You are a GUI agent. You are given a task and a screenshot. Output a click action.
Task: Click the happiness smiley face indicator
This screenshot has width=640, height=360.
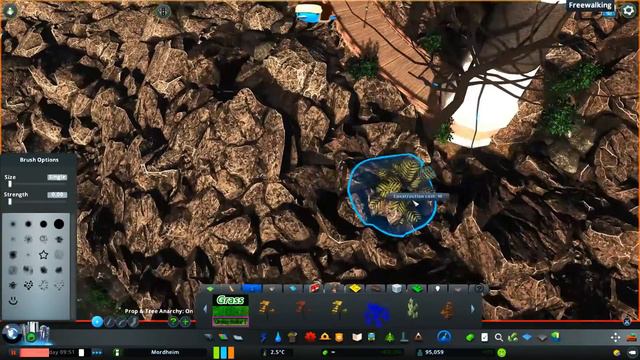(502, 352)
